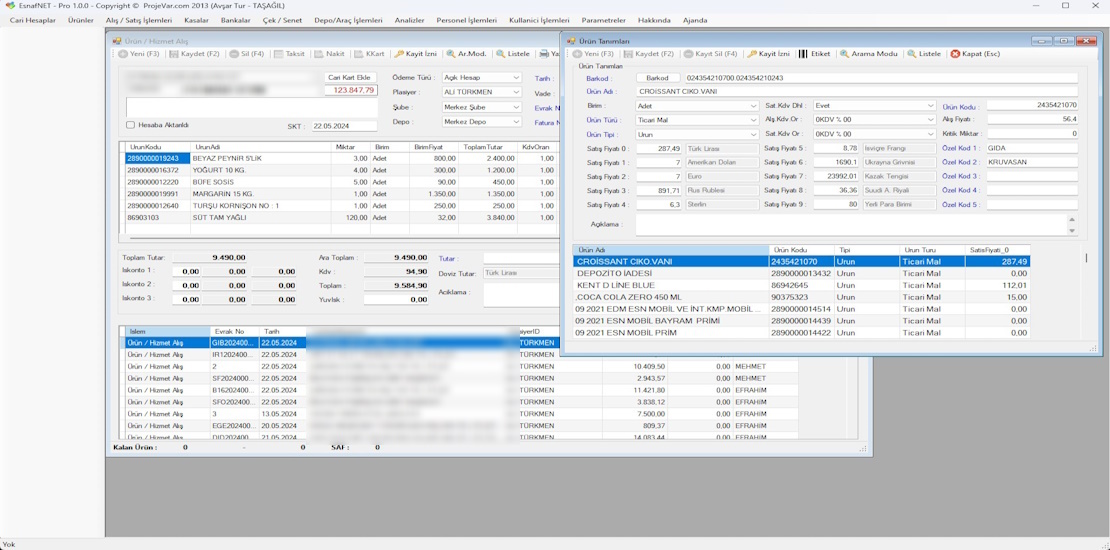Toggle Hesaba Aktarıldı checkbox
Image resolution: width=1110 pixels, height=550 pixels.
point(130,125)
